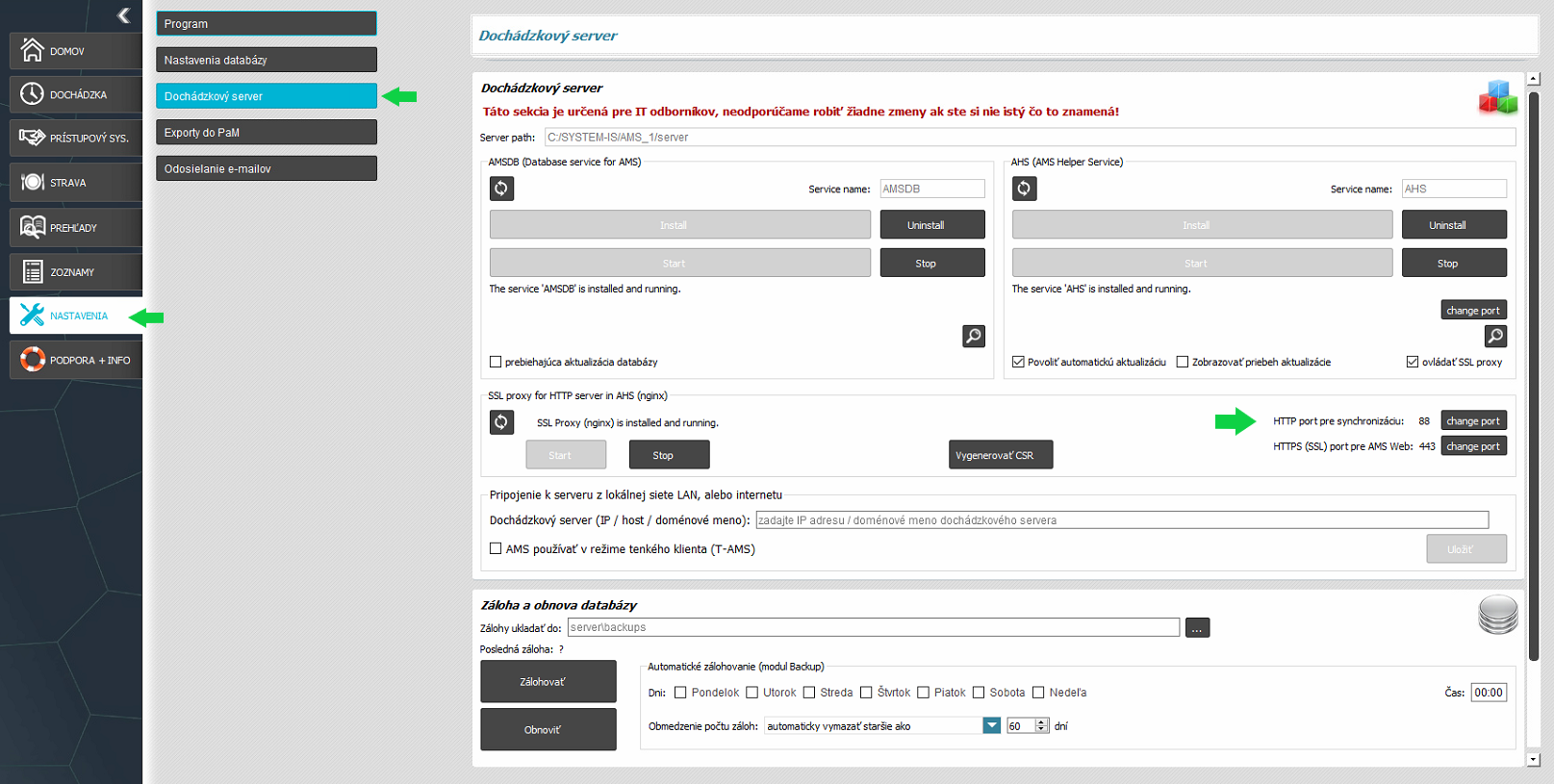Uninstall the AHS service
Image resolution: width=1554 pixels, height=784 pixels.
tap(1454, 225)
